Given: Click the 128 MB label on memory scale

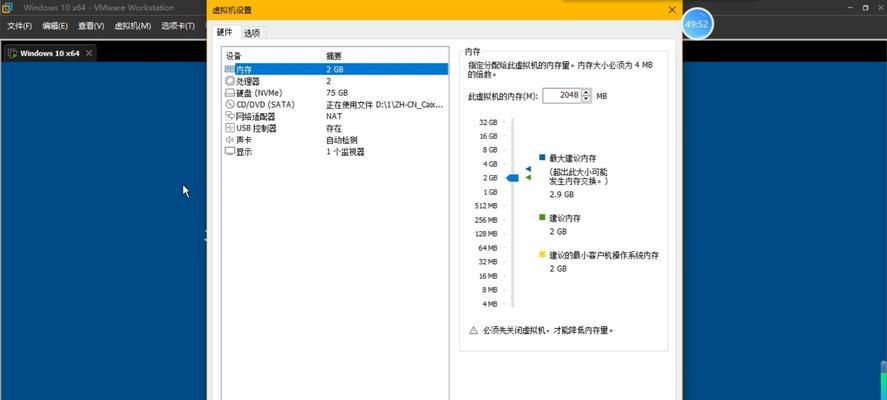Looking at the screenshot, I should coord(486,234).
